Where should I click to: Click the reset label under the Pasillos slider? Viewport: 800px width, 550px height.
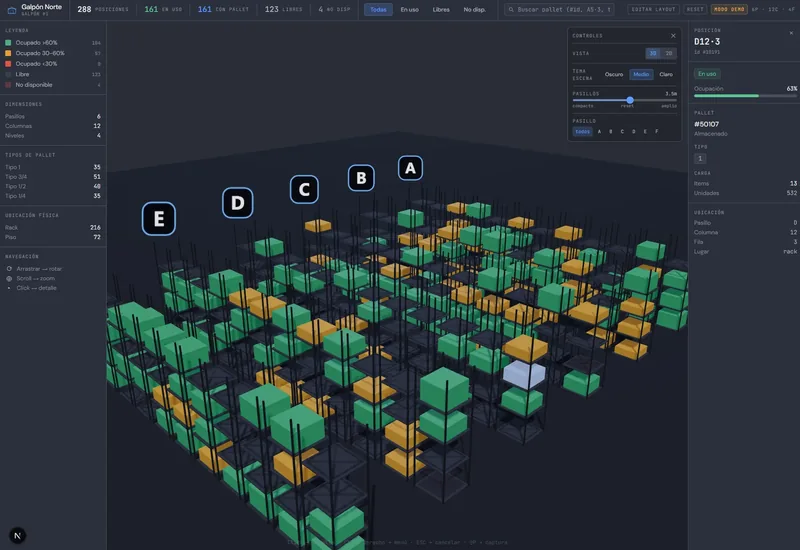[x=627, y=106]
